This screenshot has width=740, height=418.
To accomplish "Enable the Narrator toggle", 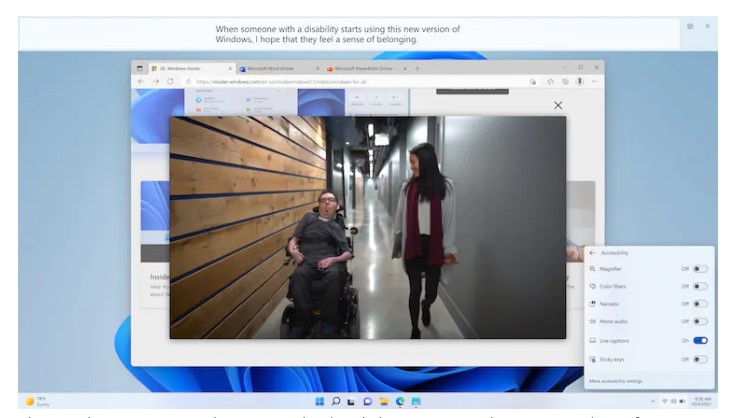I will tap(700, 304).
